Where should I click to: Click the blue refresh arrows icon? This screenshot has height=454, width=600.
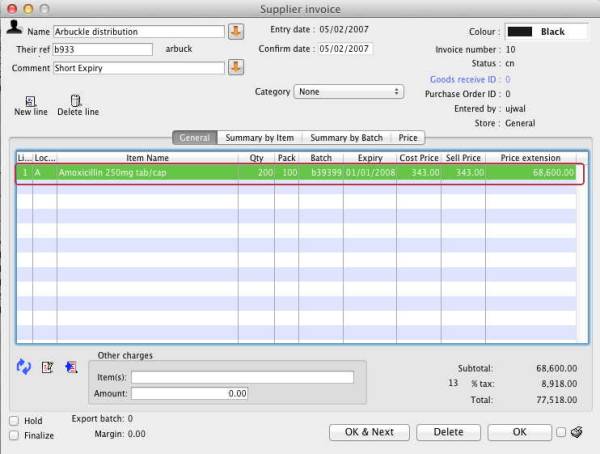coord(25,367)
